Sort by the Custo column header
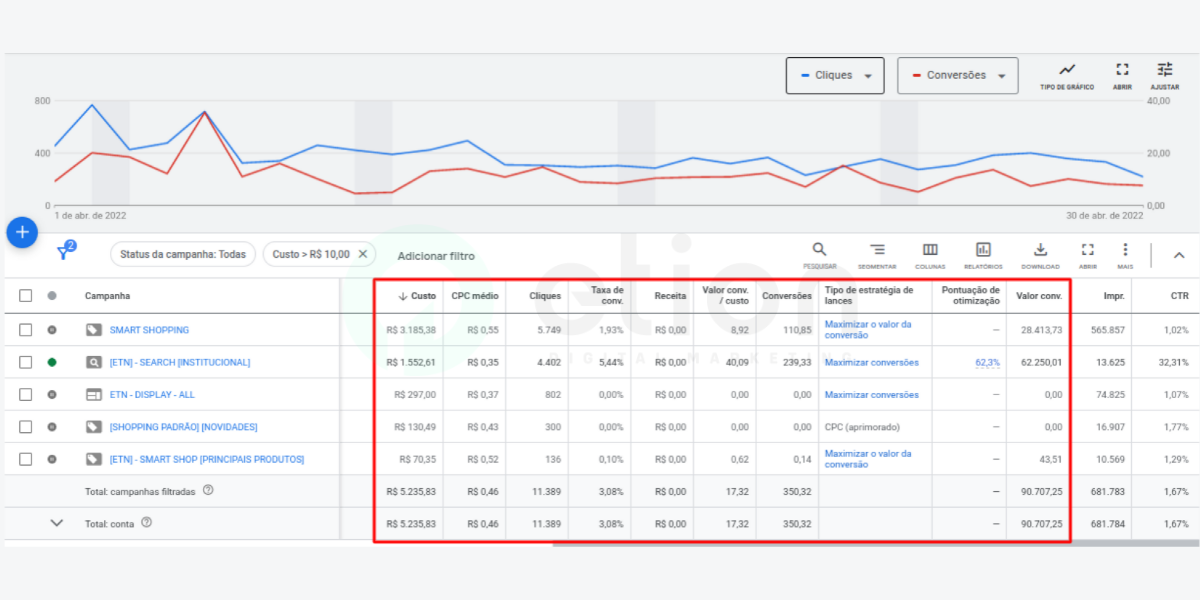This screenshot has width=1200, height=600. coord(417,296)
